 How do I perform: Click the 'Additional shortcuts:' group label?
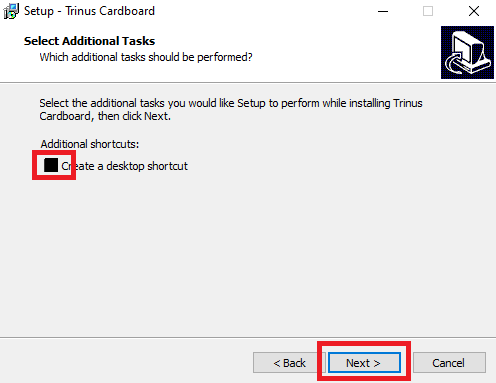click(90, 144)
